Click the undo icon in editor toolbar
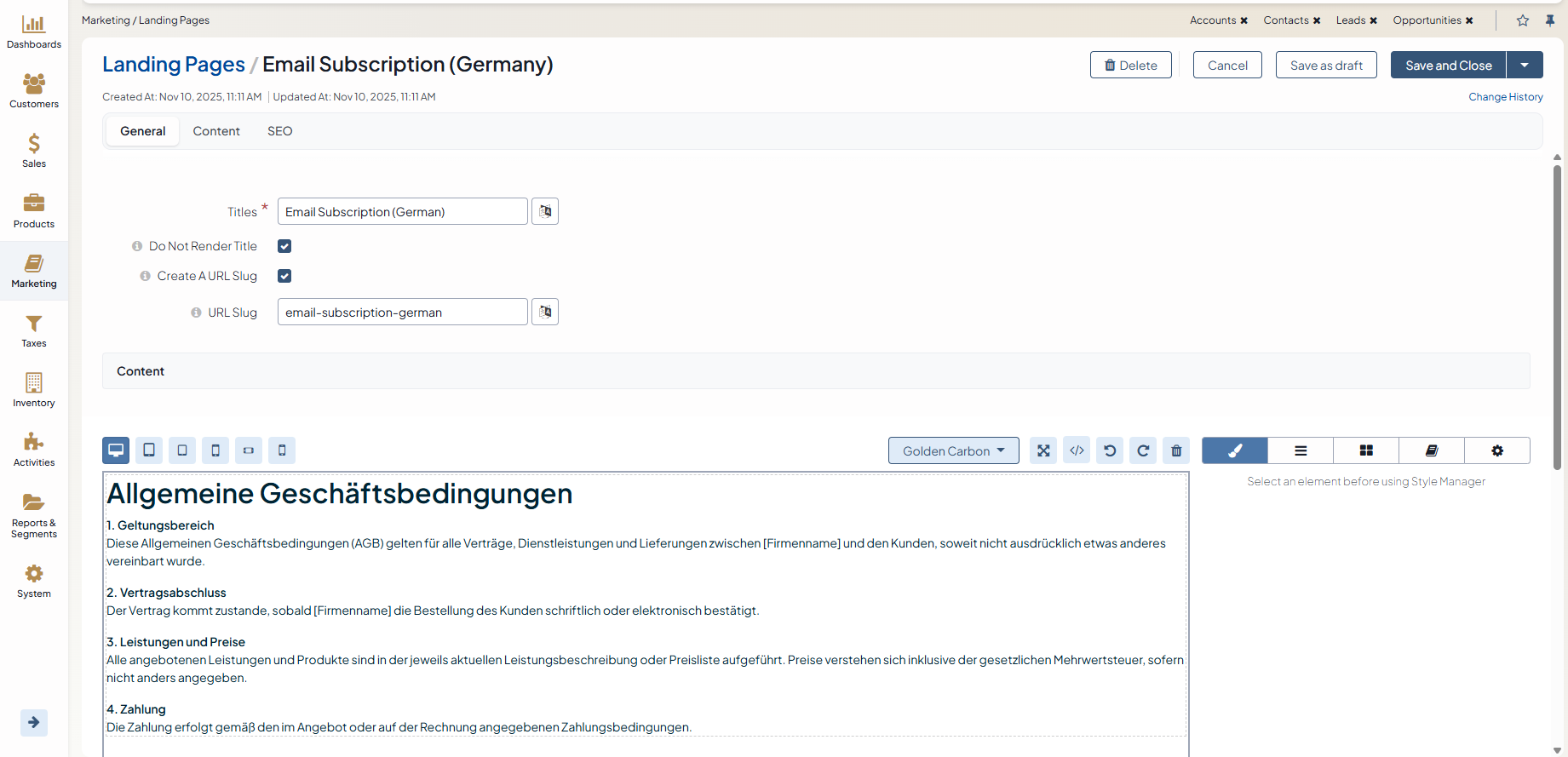Image resolution: width=1568 pixels, height=757 pixels. 1110,450
